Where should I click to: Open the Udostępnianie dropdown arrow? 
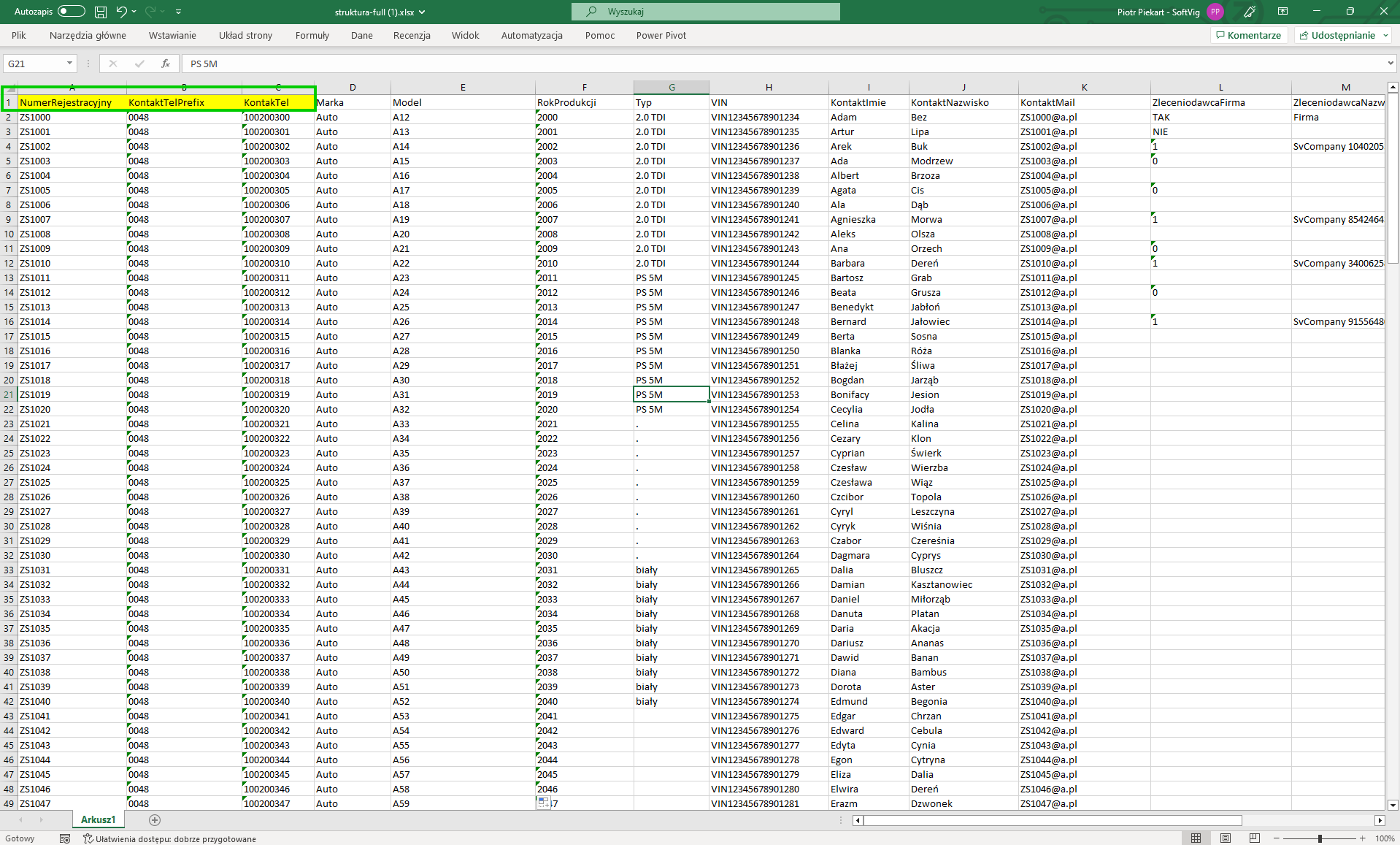coord(1385,35)
